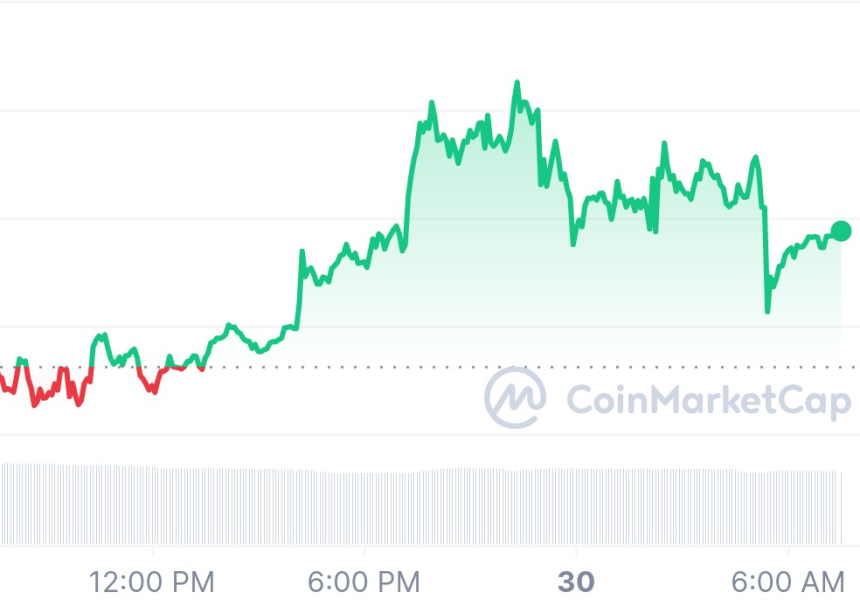Image resolution: width=860 pixels, height=613 pixels.
Task: Click the bold 30 date label
Action: (576, 581)
